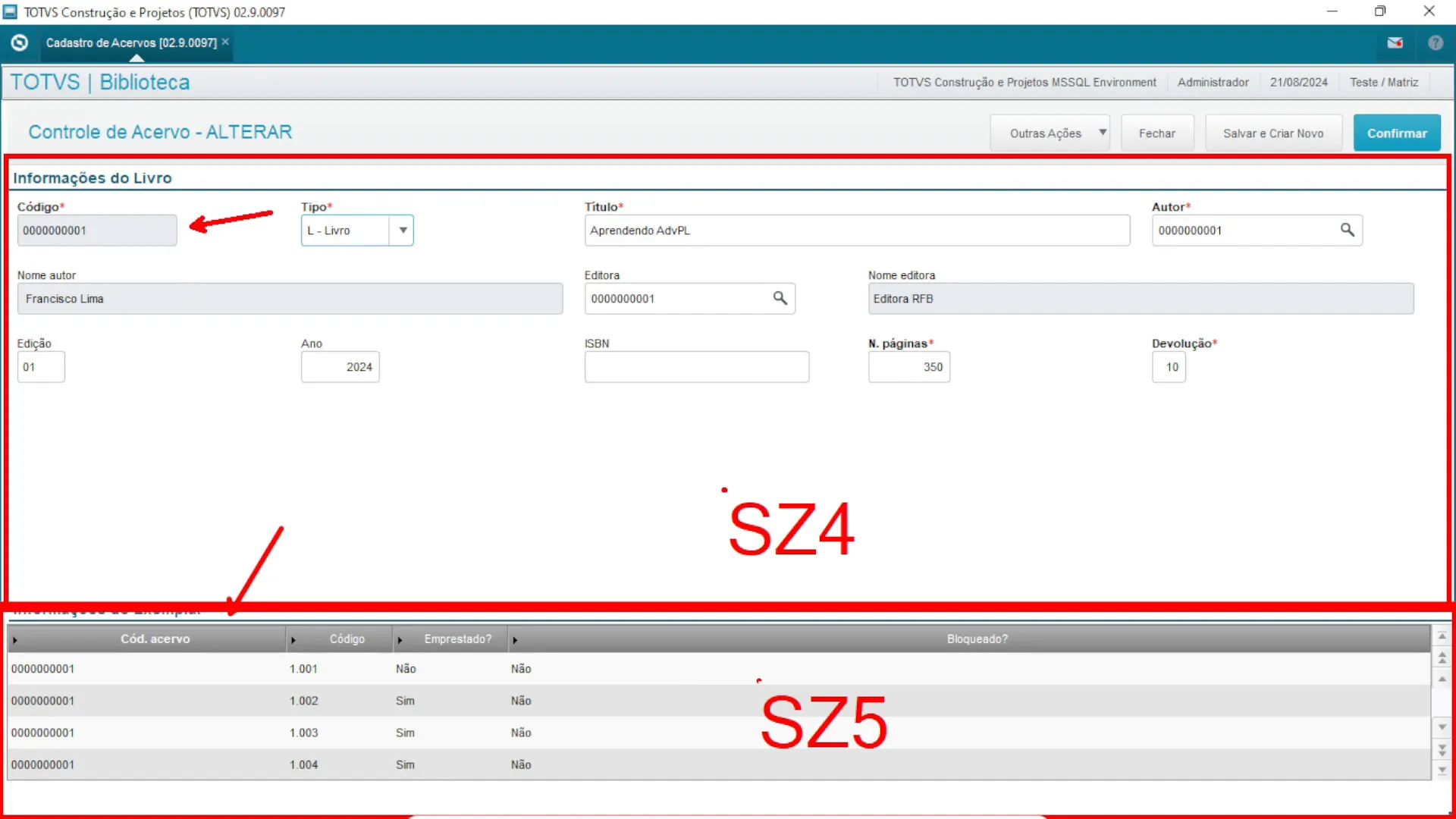
Task: Click Salvar e Criar Novo button
Action: click(x=1273, y=132)
